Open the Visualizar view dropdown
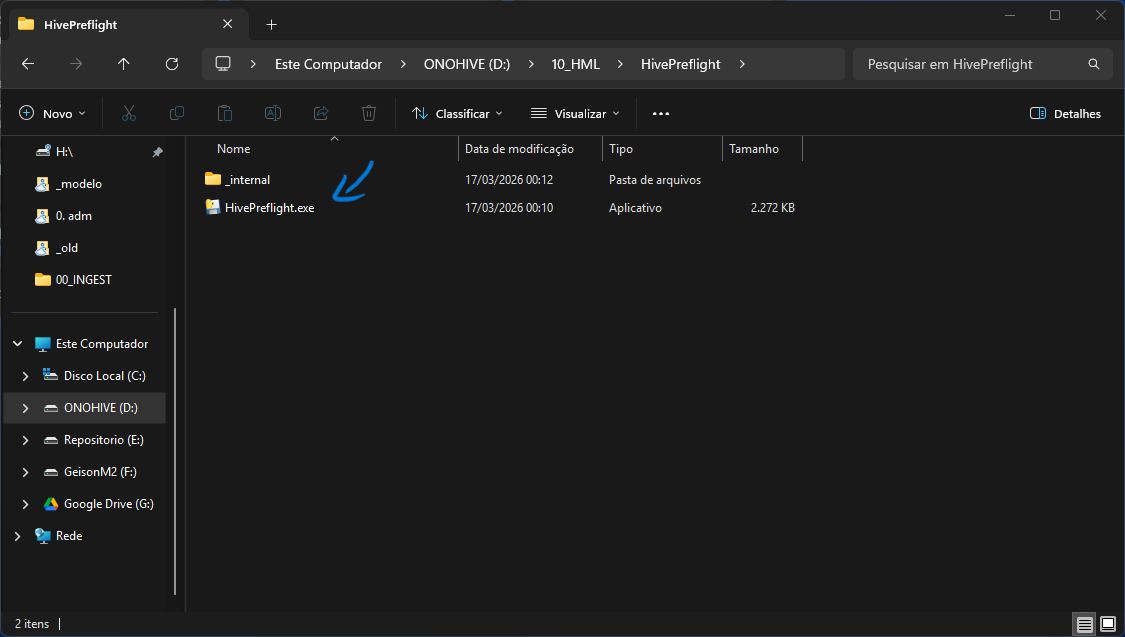The image size is (1125, 637). (575, 113)
